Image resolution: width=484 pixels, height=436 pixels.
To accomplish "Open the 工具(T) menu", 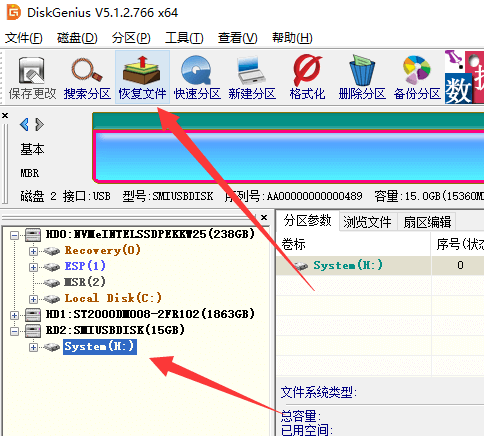I will (x=184, y=38).
